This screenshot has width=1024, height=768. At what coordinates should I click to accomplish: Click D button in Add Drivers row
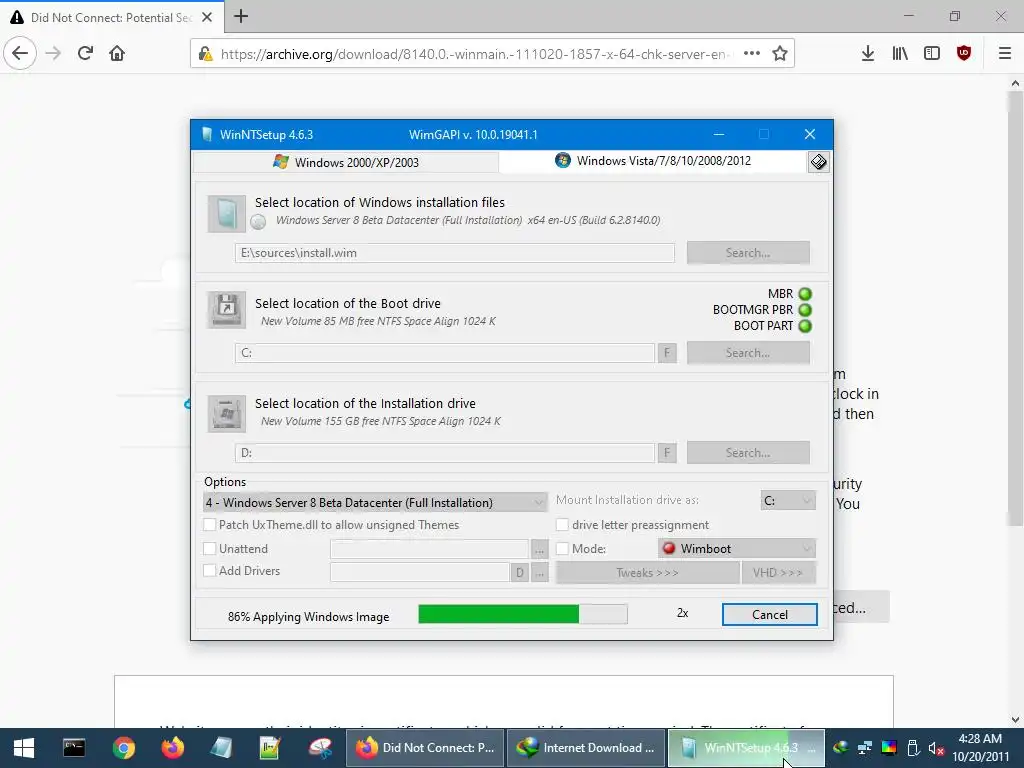tap(519, 573)
